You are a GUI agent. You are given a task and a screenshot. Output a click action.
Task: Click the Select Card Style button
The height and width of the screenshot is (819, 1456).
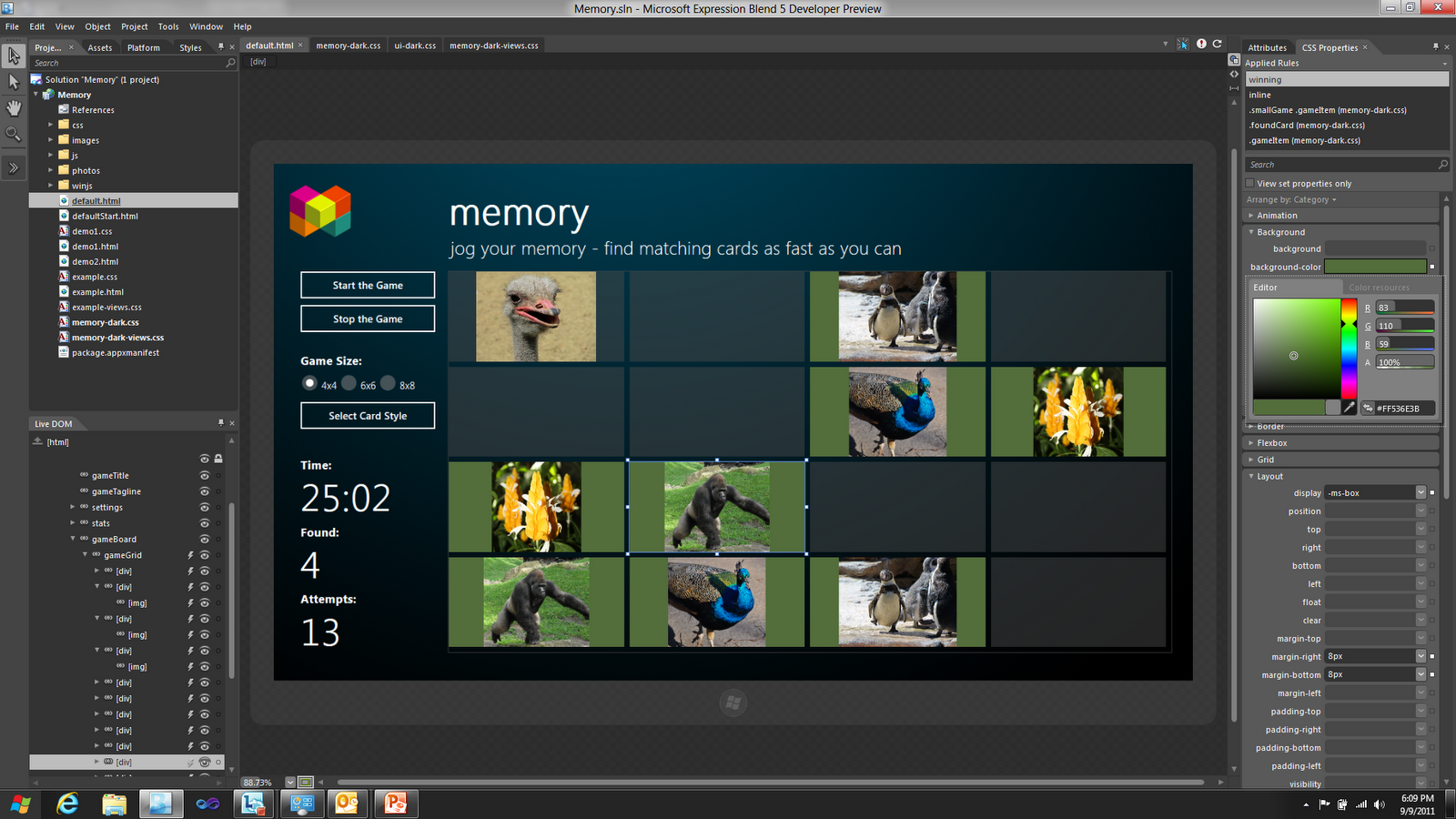[367, 415]
